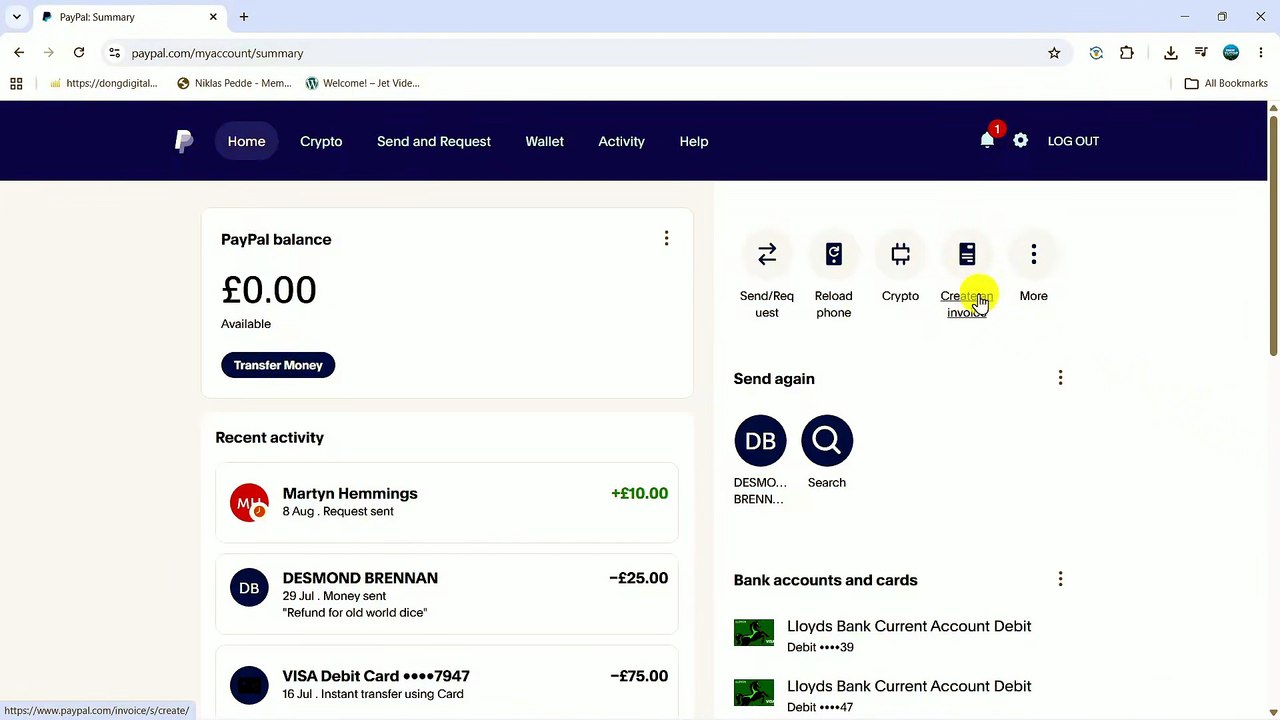Screen dimensions: 1280x720
Task: Open the dongdigital bookmark
Action: [x=104, y=83]
